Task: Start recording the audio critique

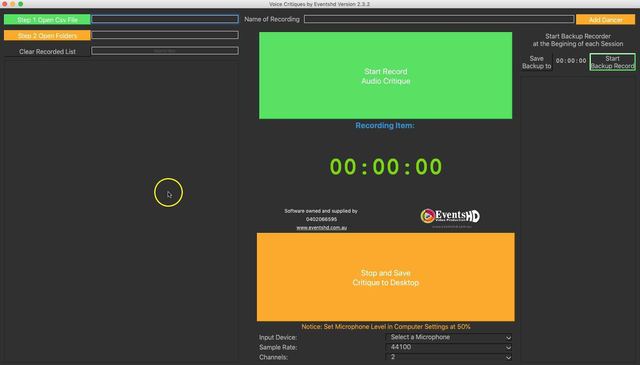Action: coord(385,76)
